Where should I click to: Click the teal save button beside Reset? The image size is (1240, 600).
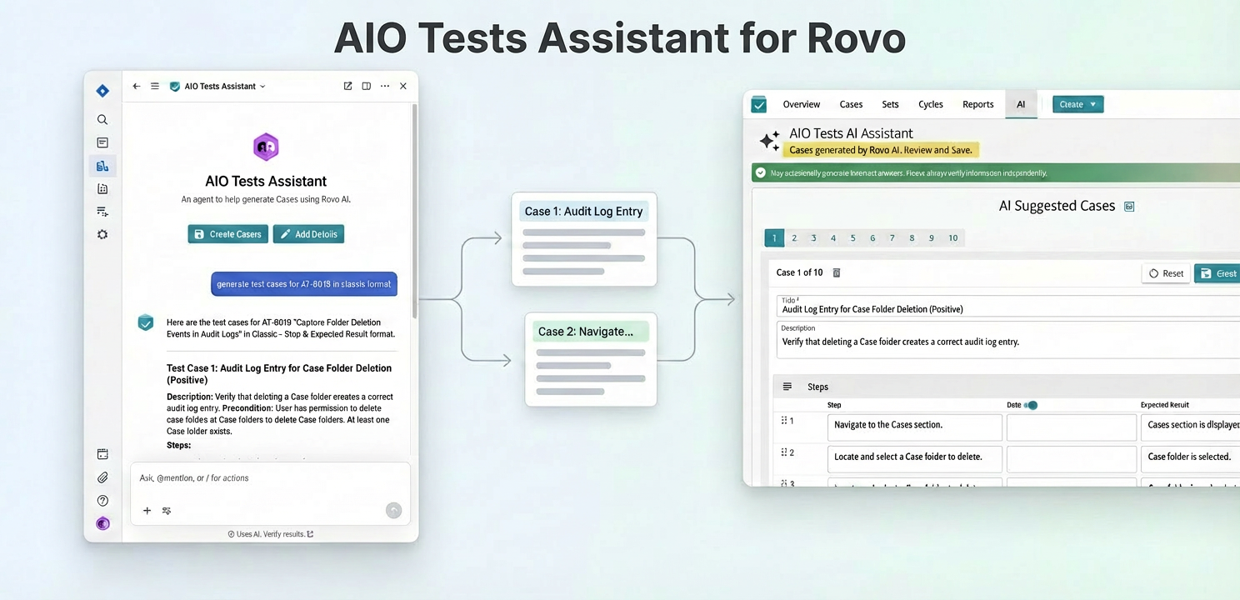1217,273
